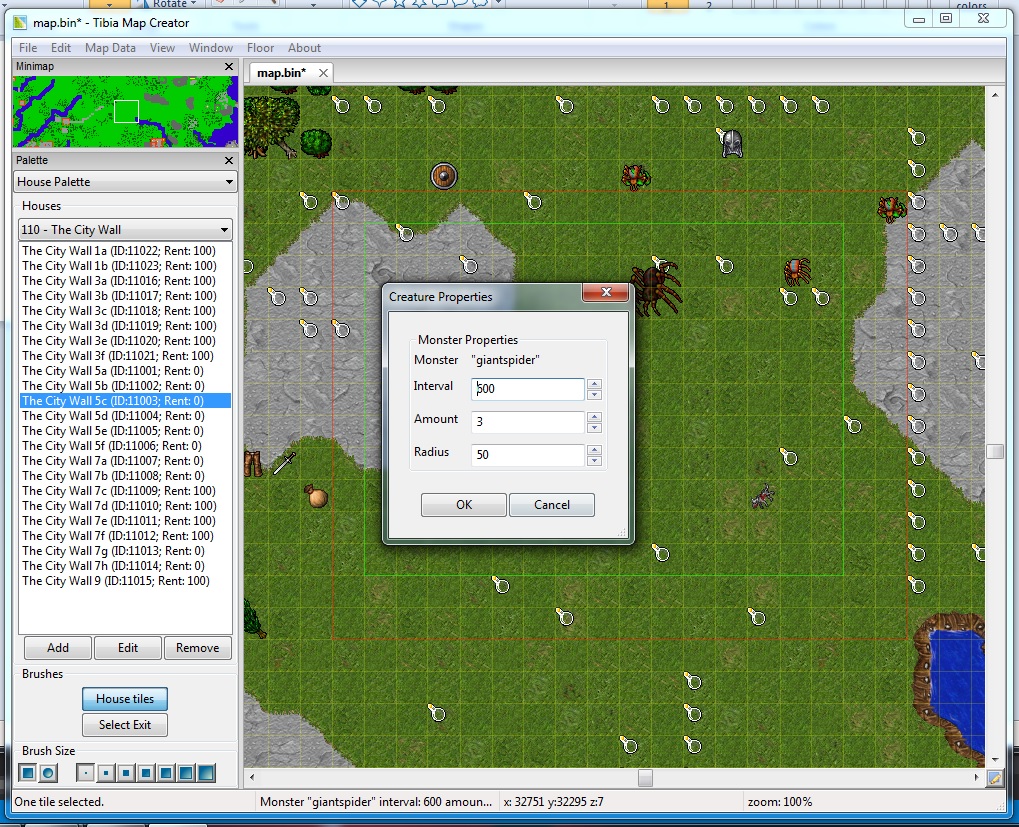Open the Map Data menu
The height and width of the screenshot is (827, 1019).
(x=110, y=48)
